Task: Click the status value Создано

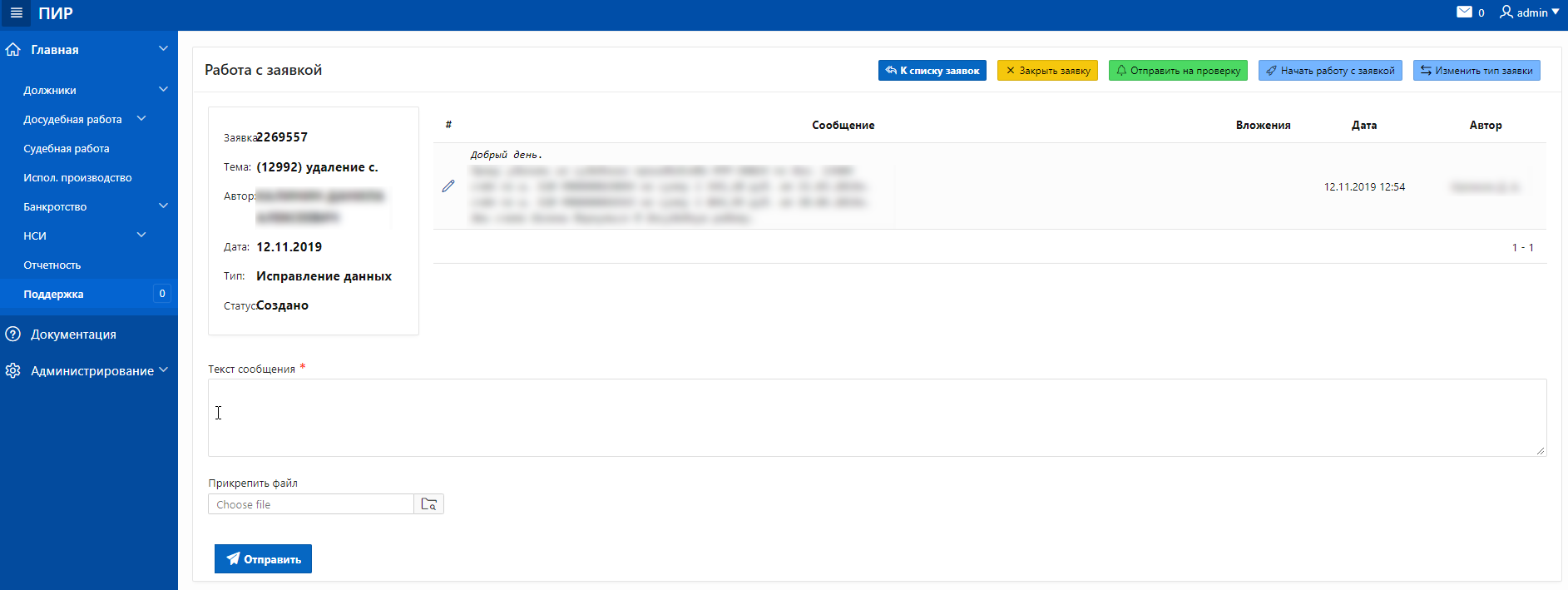Action: coord(282,305)
